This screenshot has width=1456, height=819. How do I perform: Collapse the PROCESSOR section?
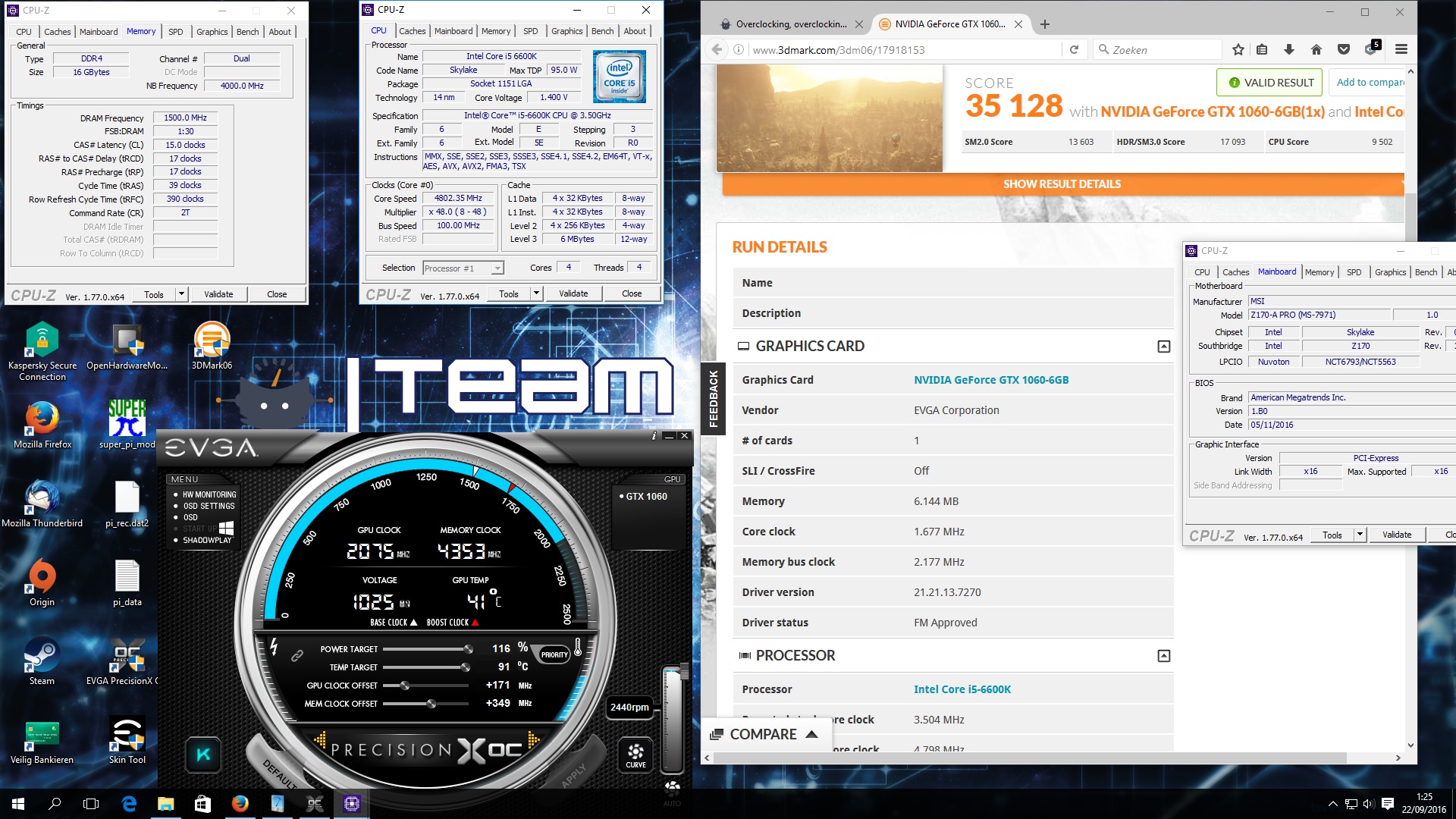(x=1163, y=656)
